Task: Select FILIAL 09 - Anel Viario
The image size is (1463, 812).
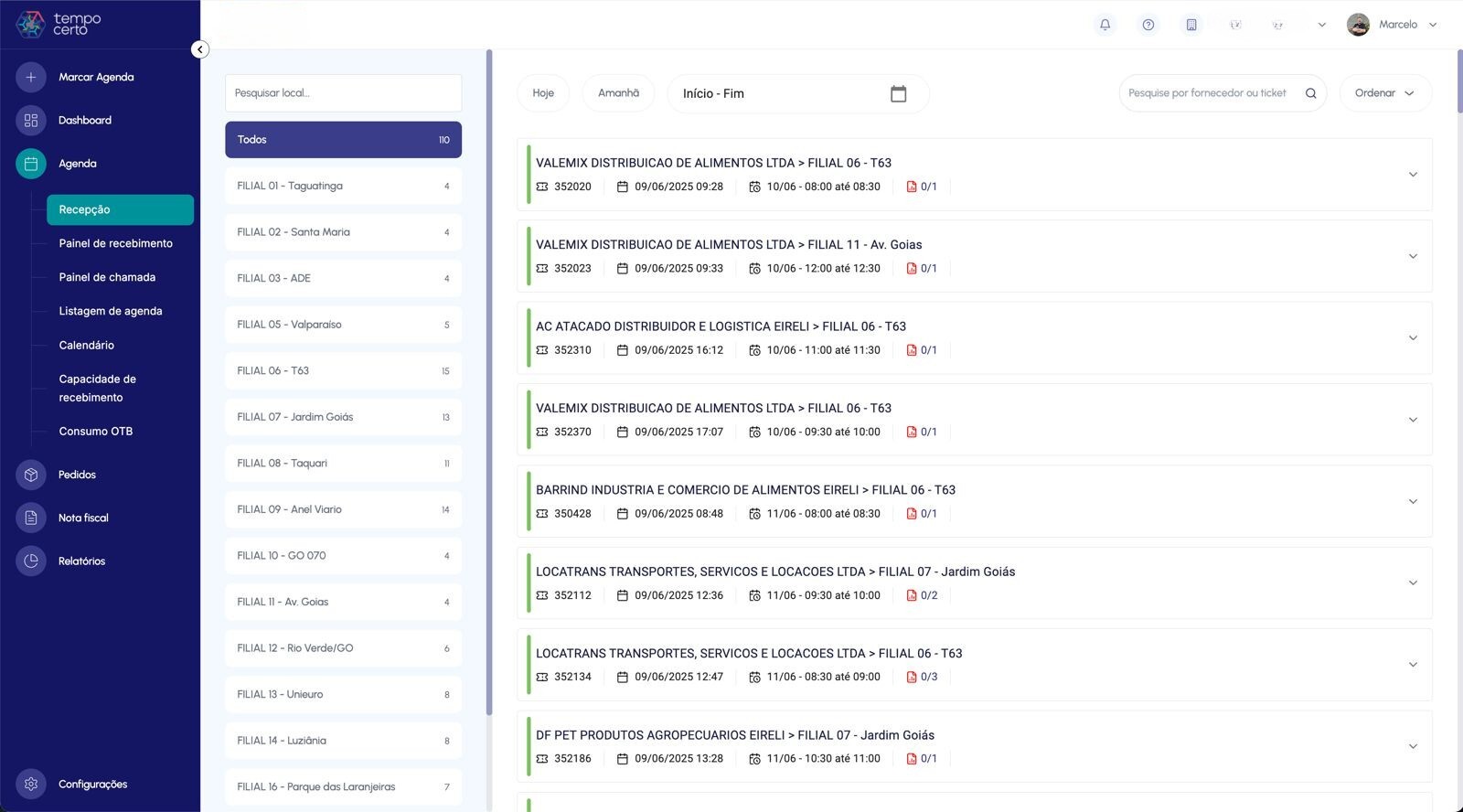Action: pos(343,509)
